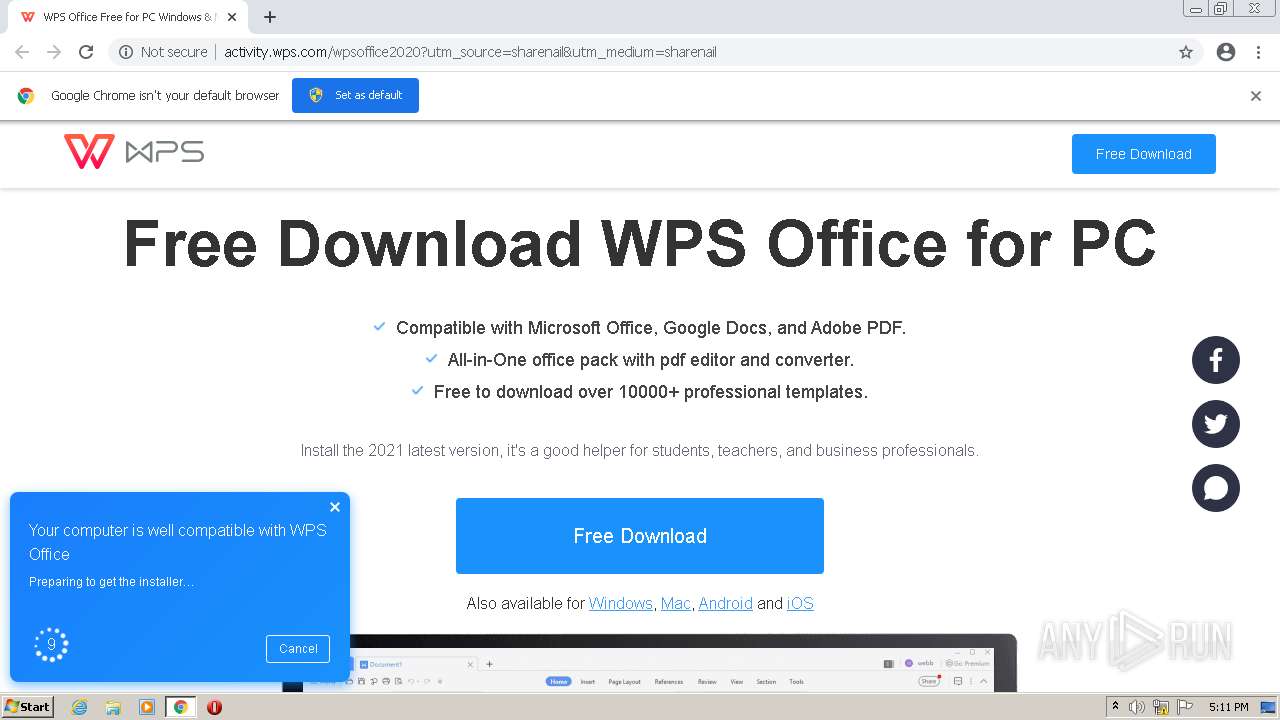This screenshot has height=720, width=1280.
Task: Close the WPS Office browser tab
Action: (x=232, y=17)
